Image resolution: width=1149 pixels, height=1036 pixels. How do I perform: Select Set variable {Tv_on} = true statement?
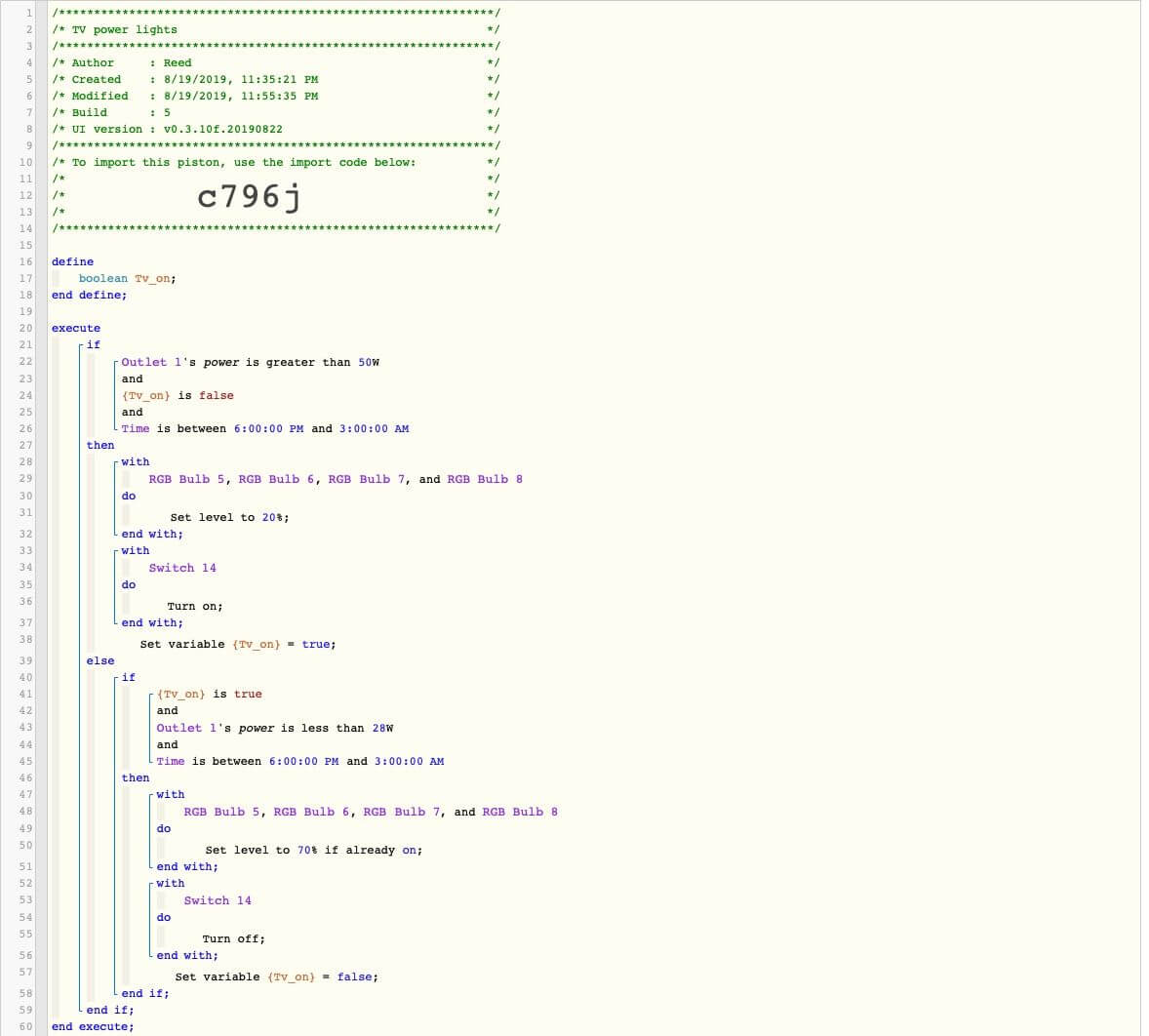(x=238, y=644)
